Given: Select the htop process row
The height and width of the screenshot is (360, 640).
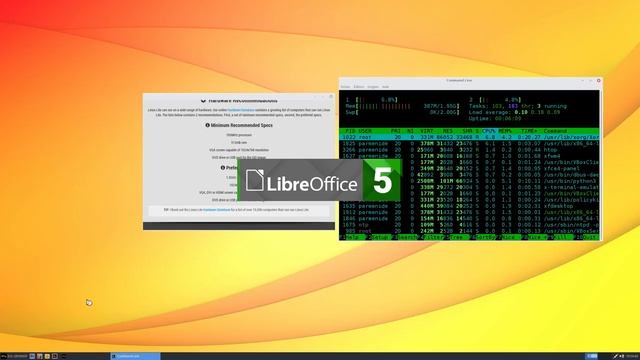Looking at the screenshot, I should coord(469,150).
